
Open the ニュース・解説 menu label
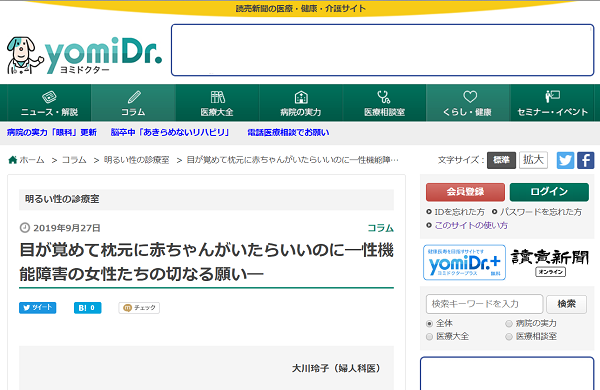coord(49,112)
